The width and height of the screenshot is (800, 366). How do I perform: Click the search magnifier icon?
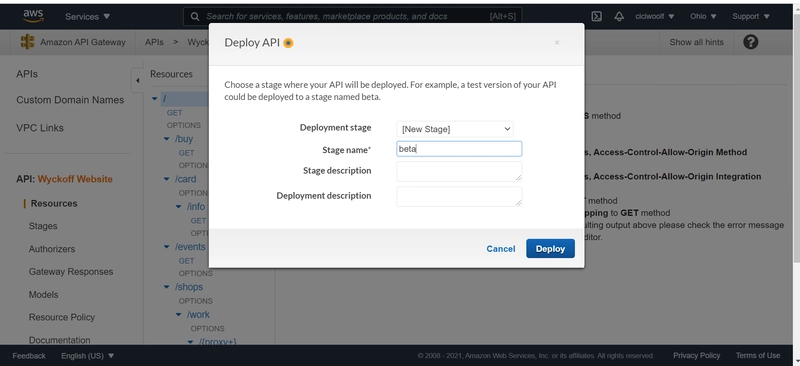[195, 16]
